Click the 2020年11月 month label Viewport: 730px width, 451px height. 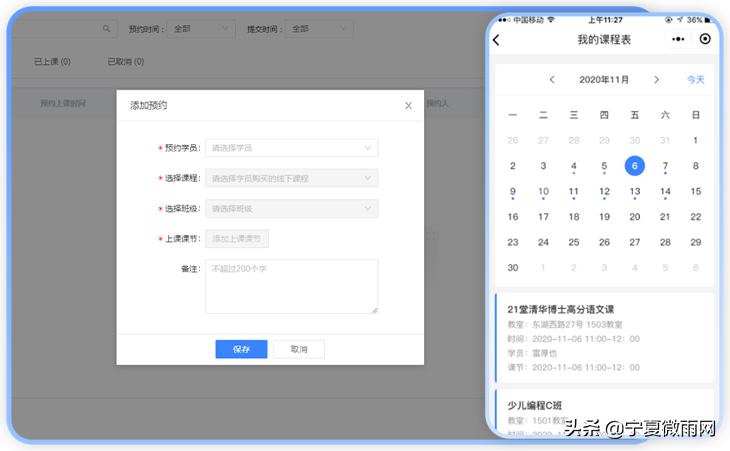[604, 80]
